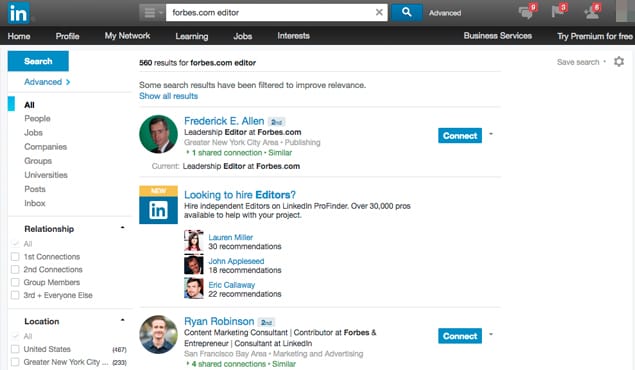Tick the United States location checkbox
The width and height of the screenshot is (635, 370).
15,349
